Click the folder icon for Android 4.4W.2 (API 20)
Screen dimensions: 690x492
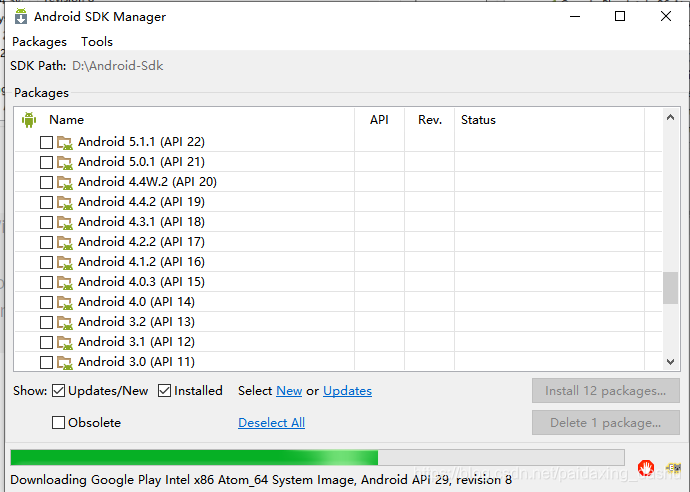coord(65,183)
